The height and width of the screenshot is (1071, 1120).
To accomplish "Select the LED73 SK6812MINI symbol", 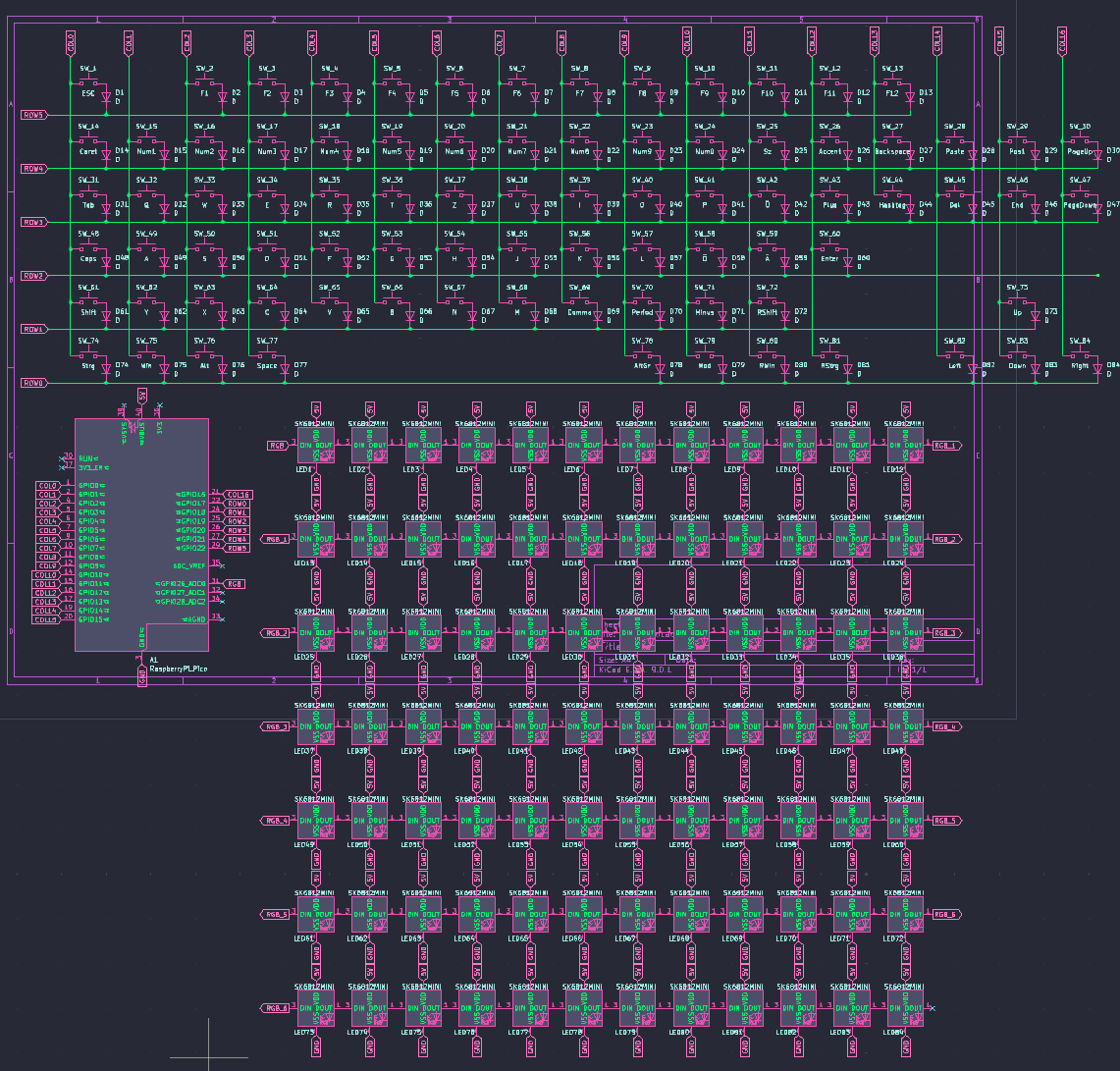I will (x=316, y=1008).
